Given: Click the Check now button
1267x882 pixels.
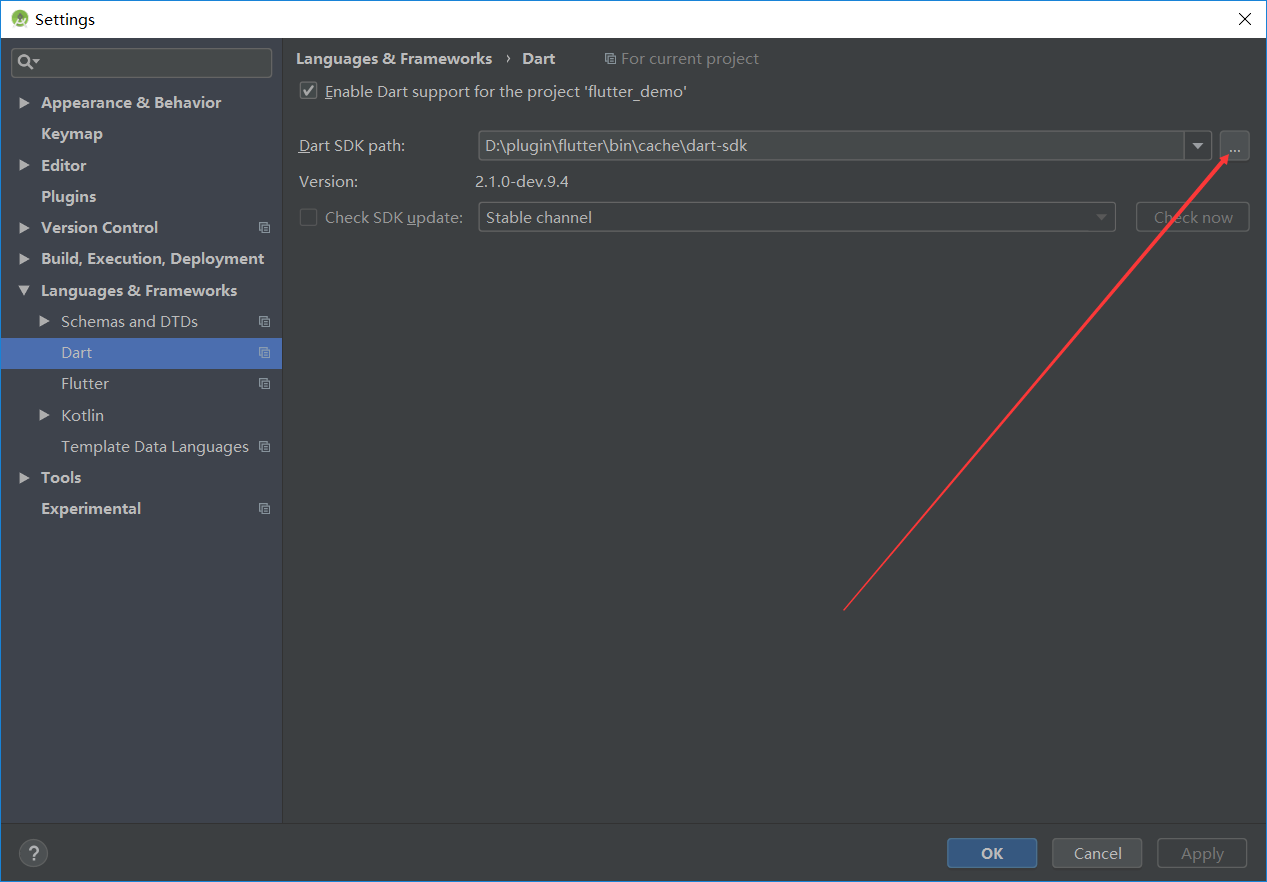Looking at the screenshot, I should 1193,217.
